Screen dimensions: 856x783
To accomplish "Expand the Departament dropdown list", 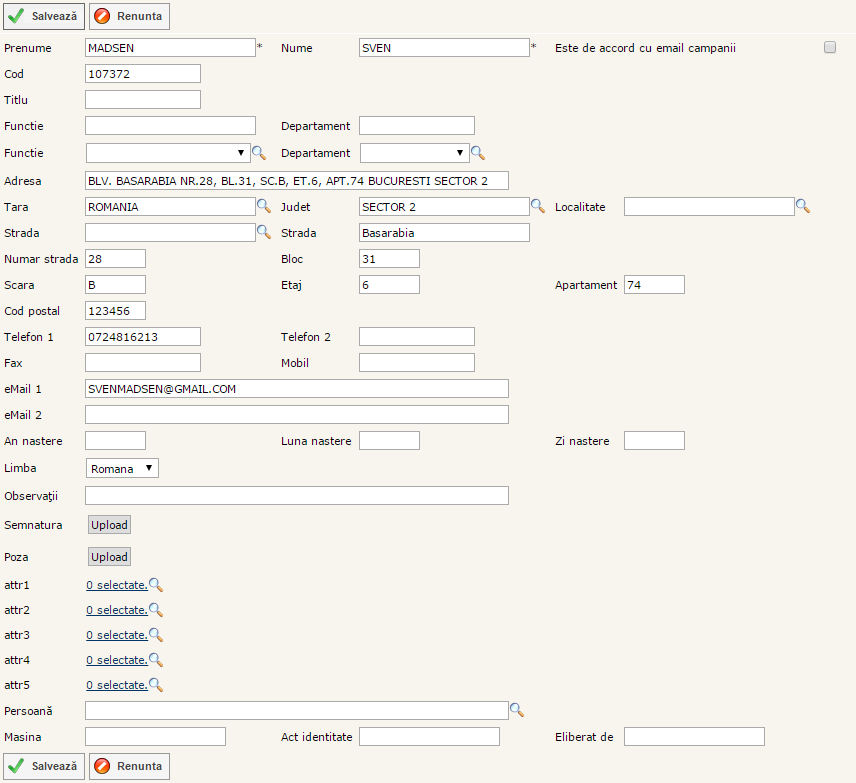I will point(415,153).
